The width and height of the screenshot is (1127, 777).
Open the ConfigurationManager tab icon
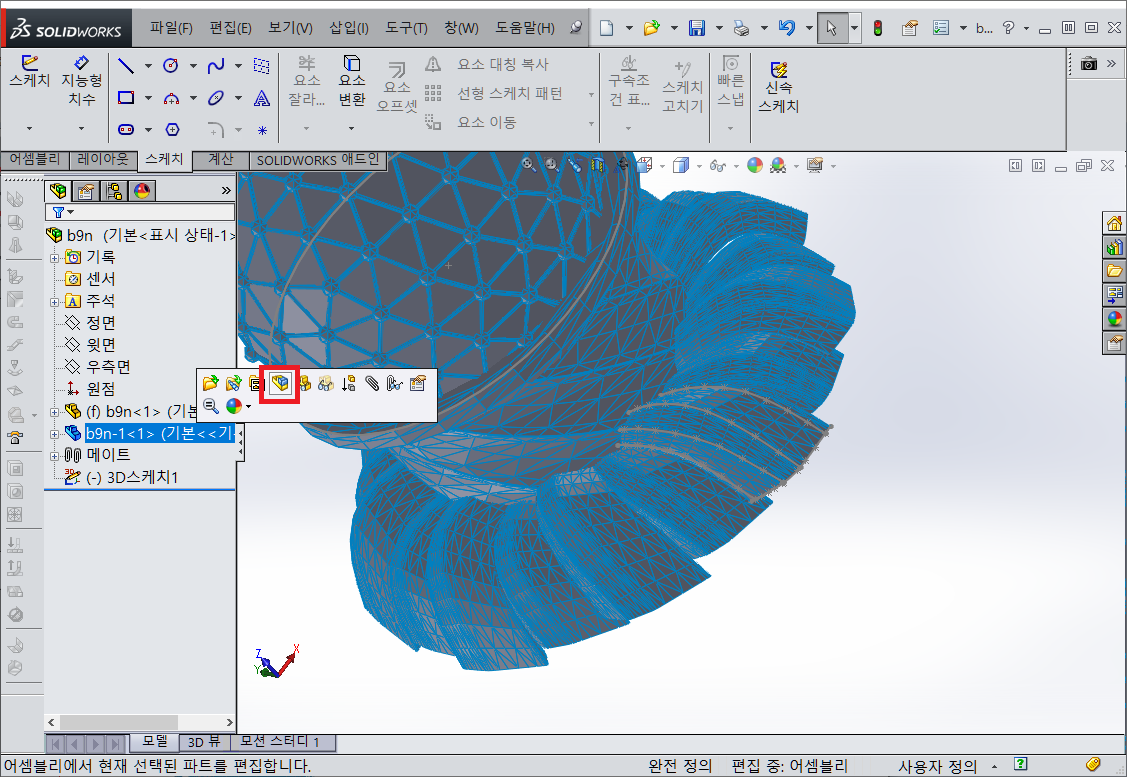tap(114, 190)
